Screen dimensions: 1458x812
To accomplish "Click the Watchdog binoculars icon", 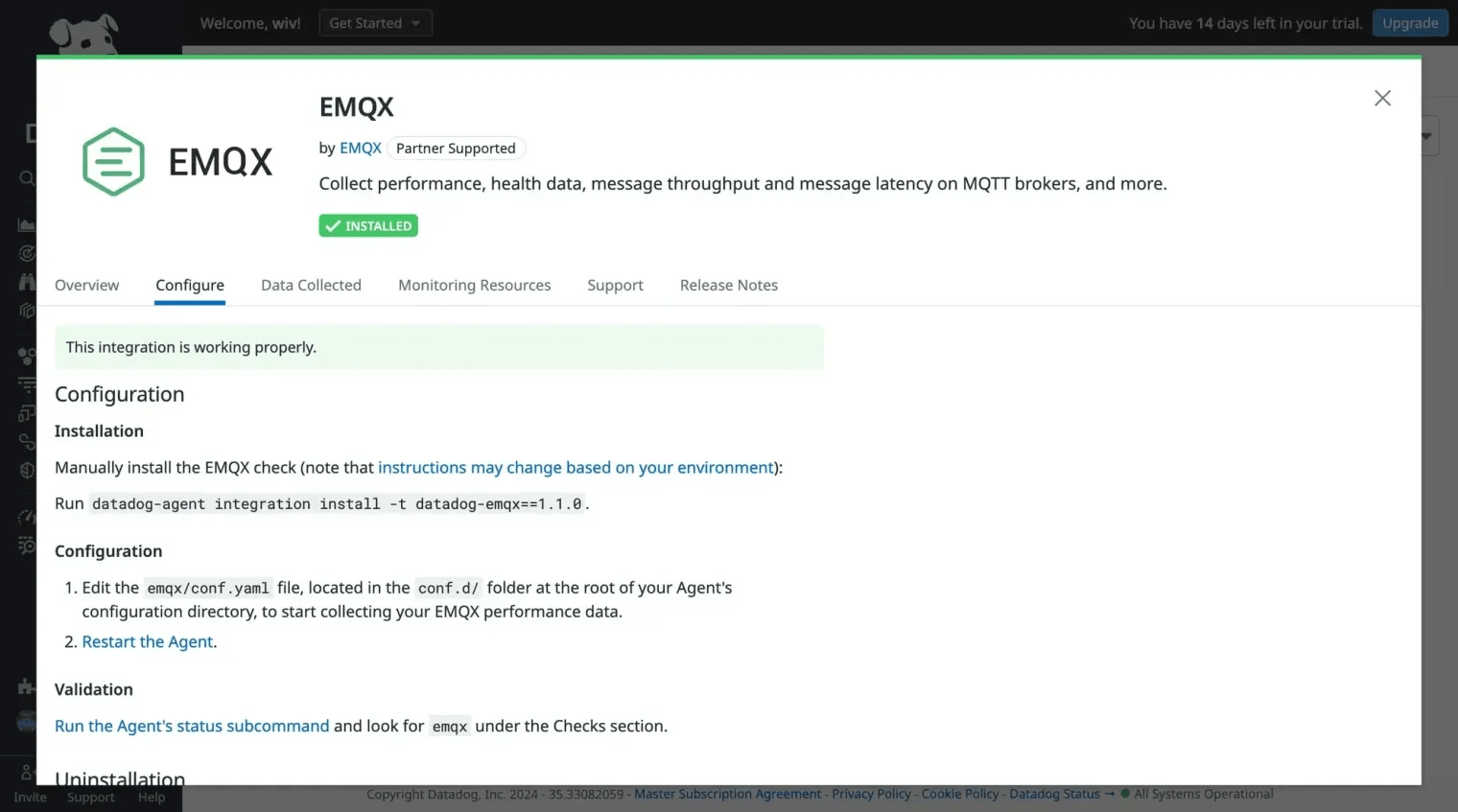I will (x=27, y=280).
